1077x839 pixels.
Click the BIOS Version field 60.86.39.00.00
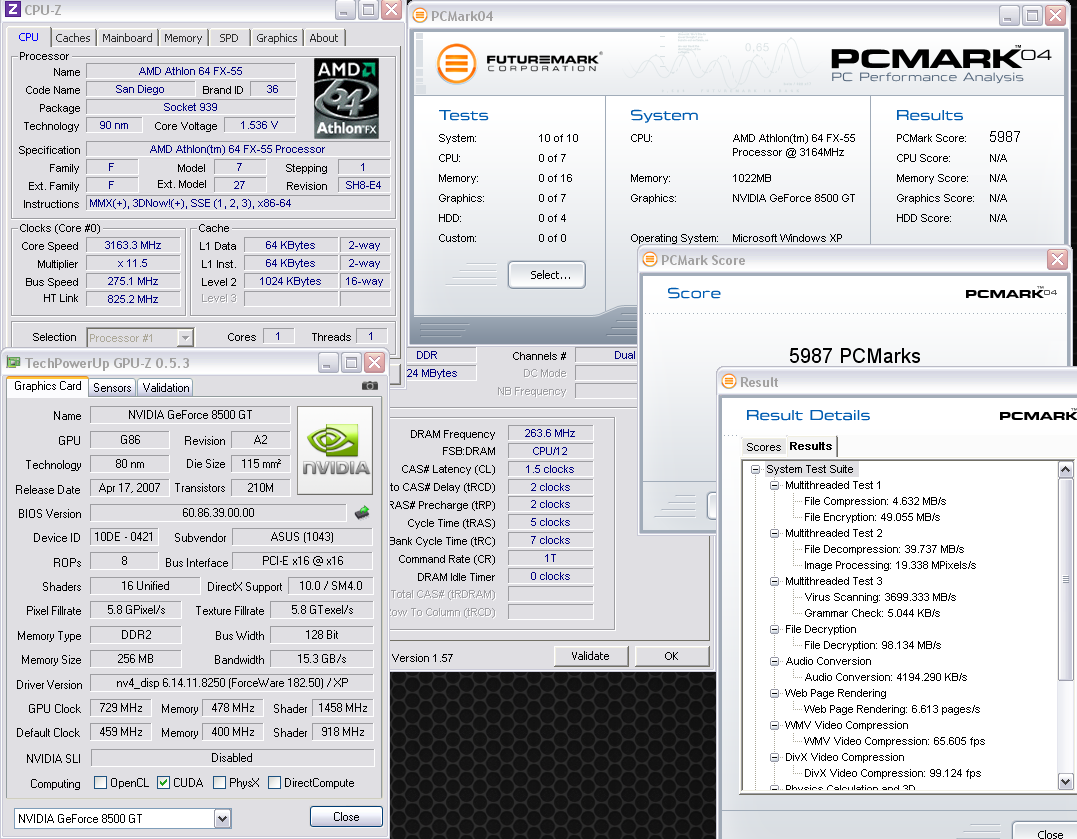pyautogui.click(x=218, y=513)
